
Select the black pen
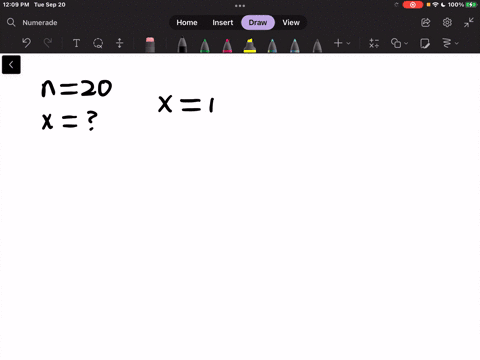pyautogui.click(x=182, y=45)
